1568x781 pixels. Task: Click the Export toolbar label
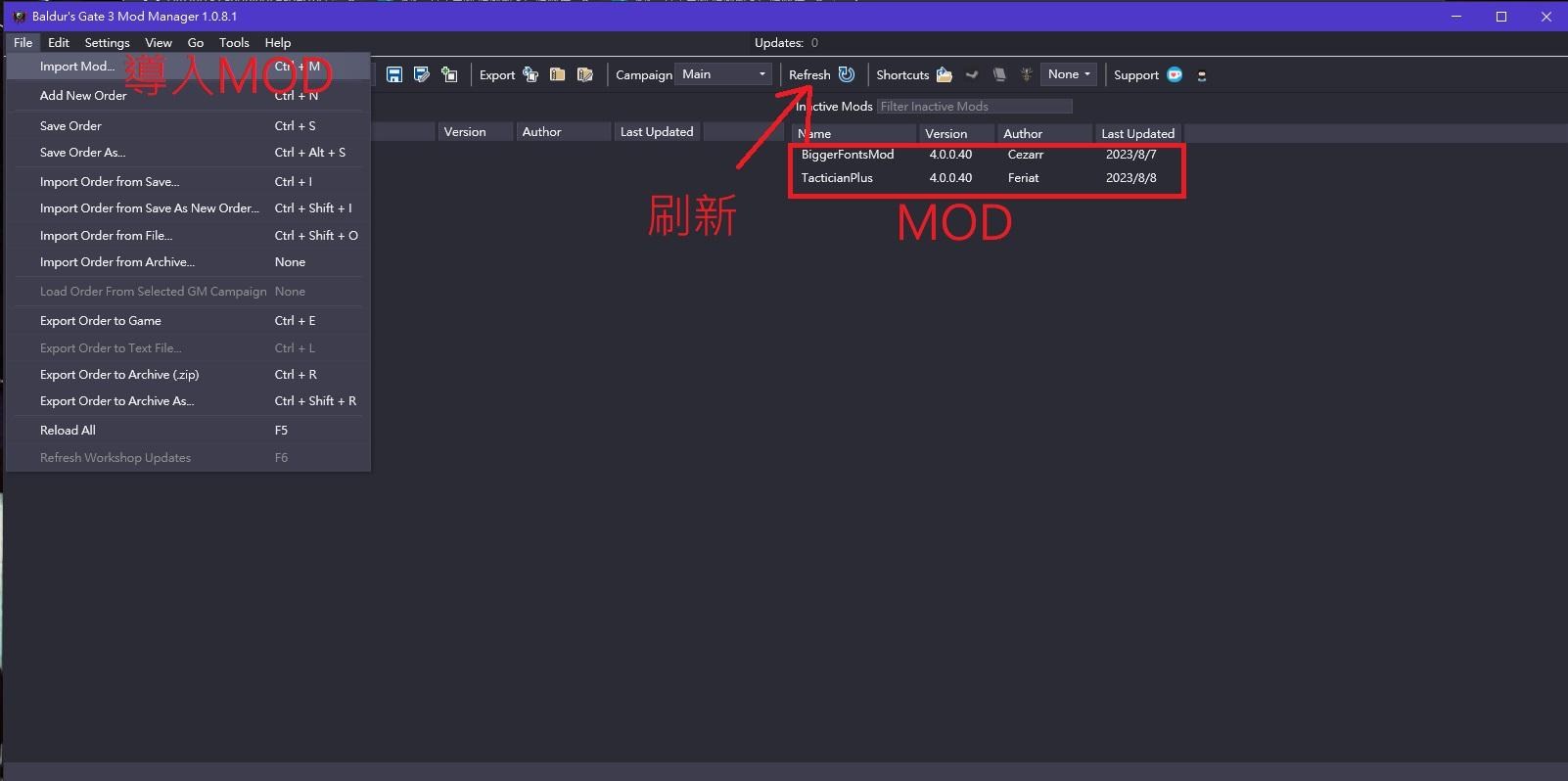(x=497, y=74)
